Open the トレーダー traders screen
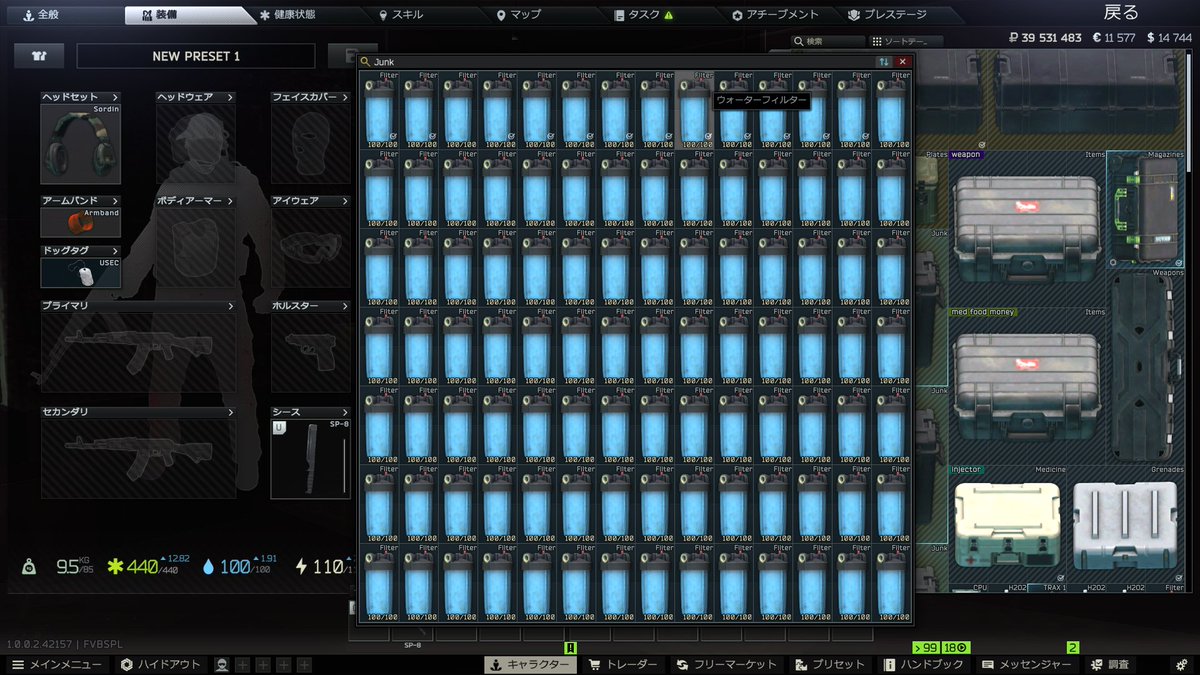Image resolution: width=1200 pixels, height=675 pixels. 623,664
